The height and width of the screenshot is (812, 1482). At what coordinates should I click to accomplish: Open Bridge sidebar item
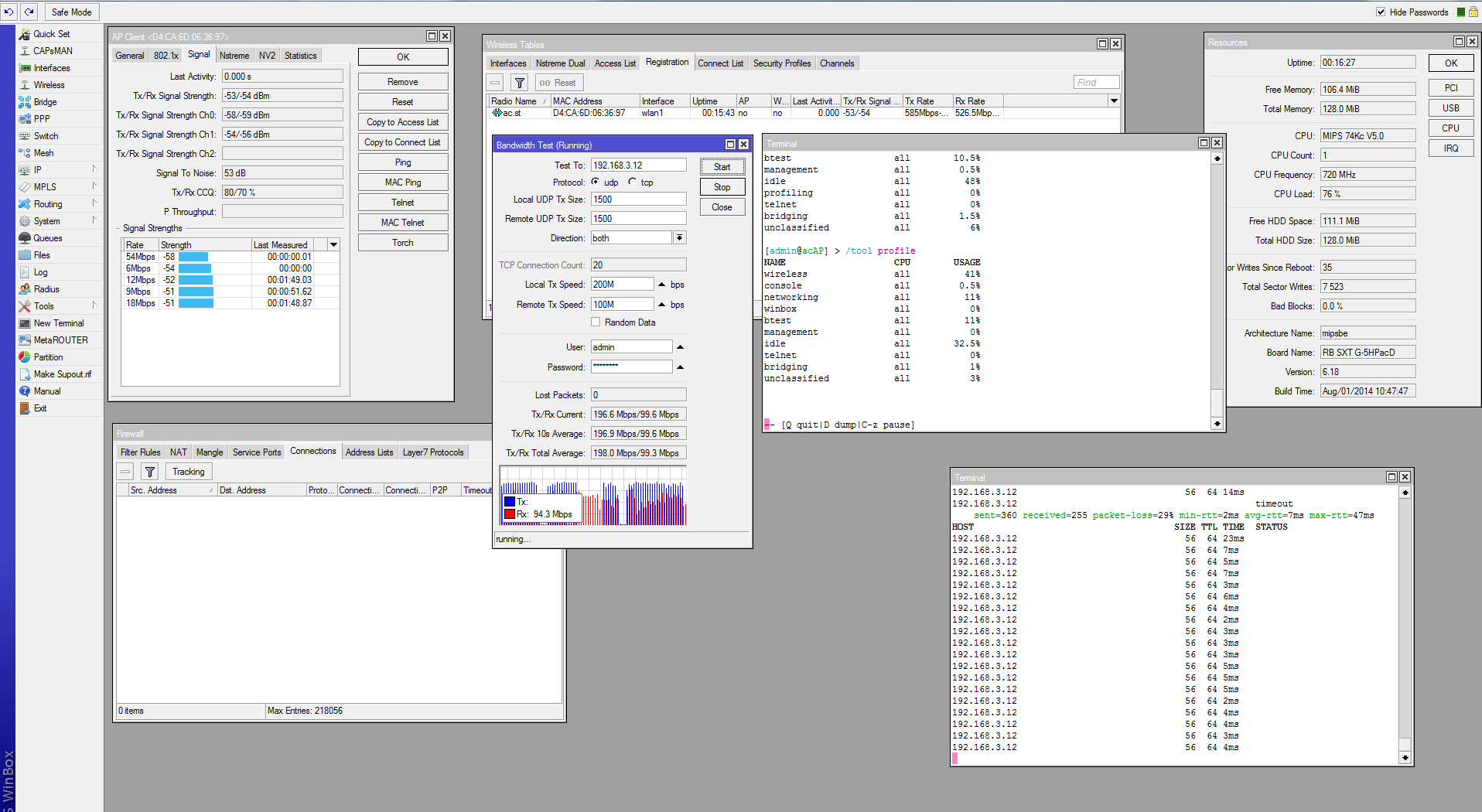pos(45,102)
